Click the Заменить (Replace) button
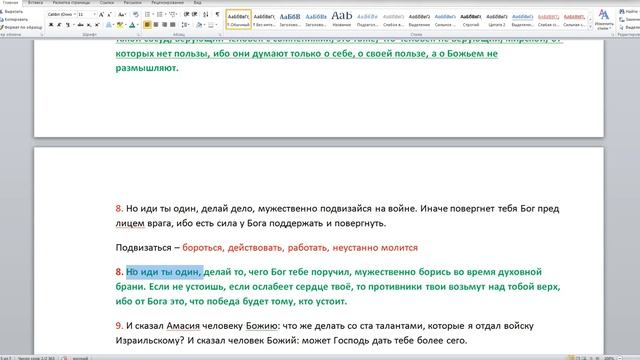Viewport: 640px width, 360px height. [x=629, y=20]
